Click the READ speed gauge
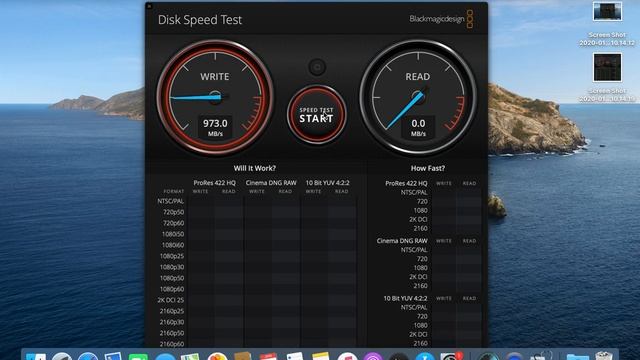 (418, 98)
